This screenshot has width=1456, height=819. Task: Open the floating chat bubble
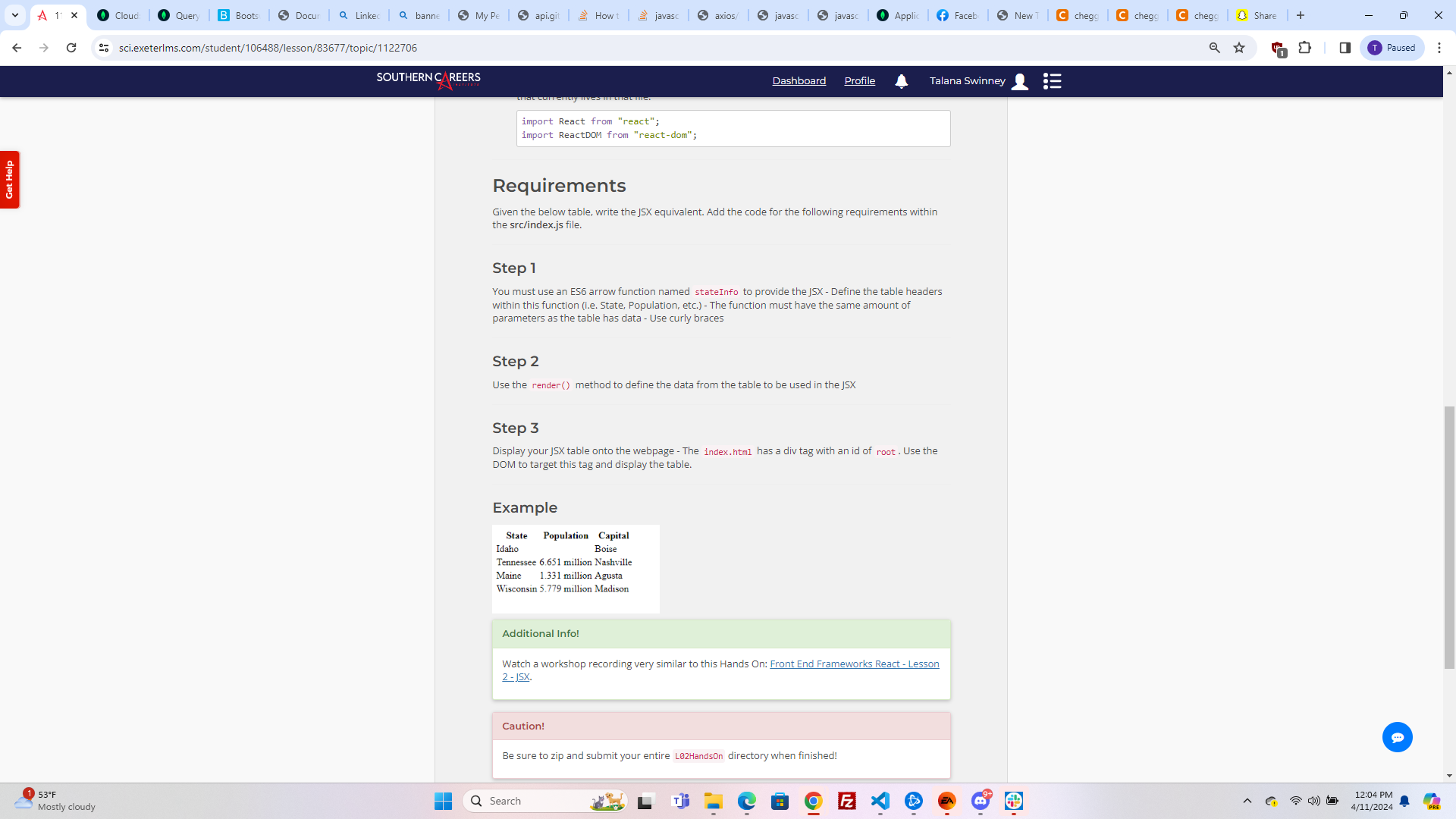click(x=1398, y=736)
